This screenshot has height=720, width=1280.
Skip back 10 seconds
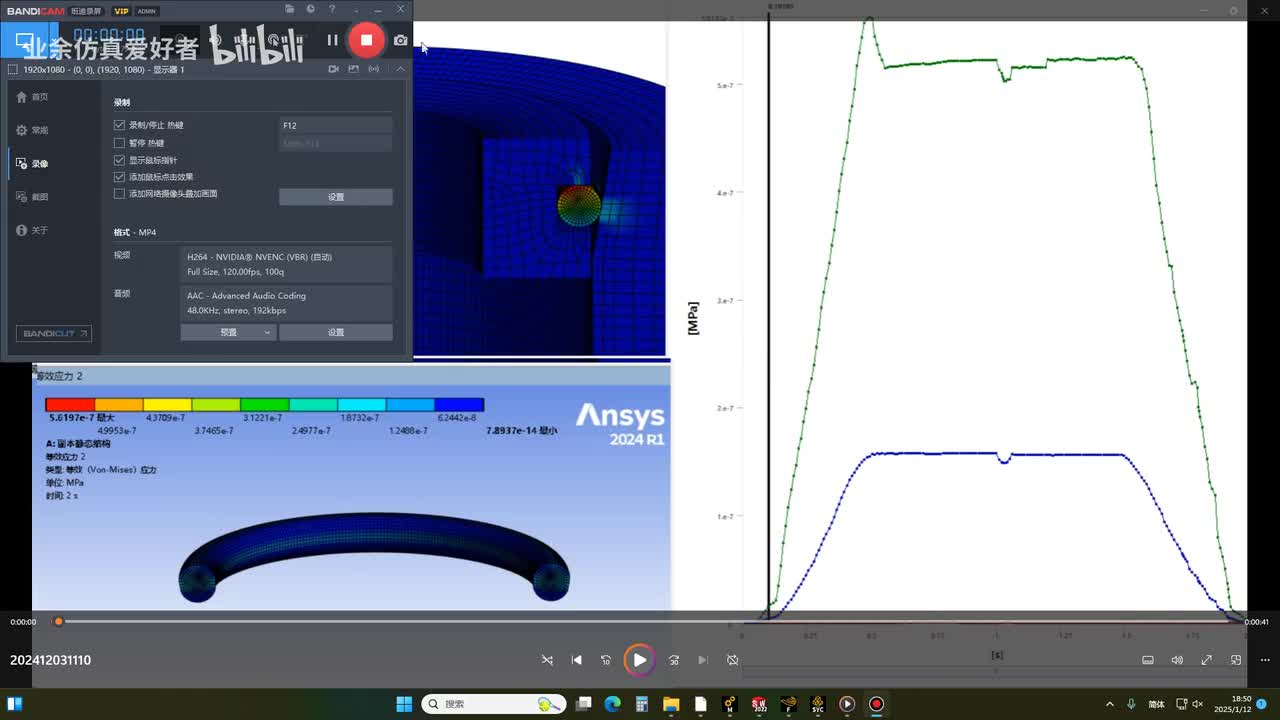(x=606, y=660)
